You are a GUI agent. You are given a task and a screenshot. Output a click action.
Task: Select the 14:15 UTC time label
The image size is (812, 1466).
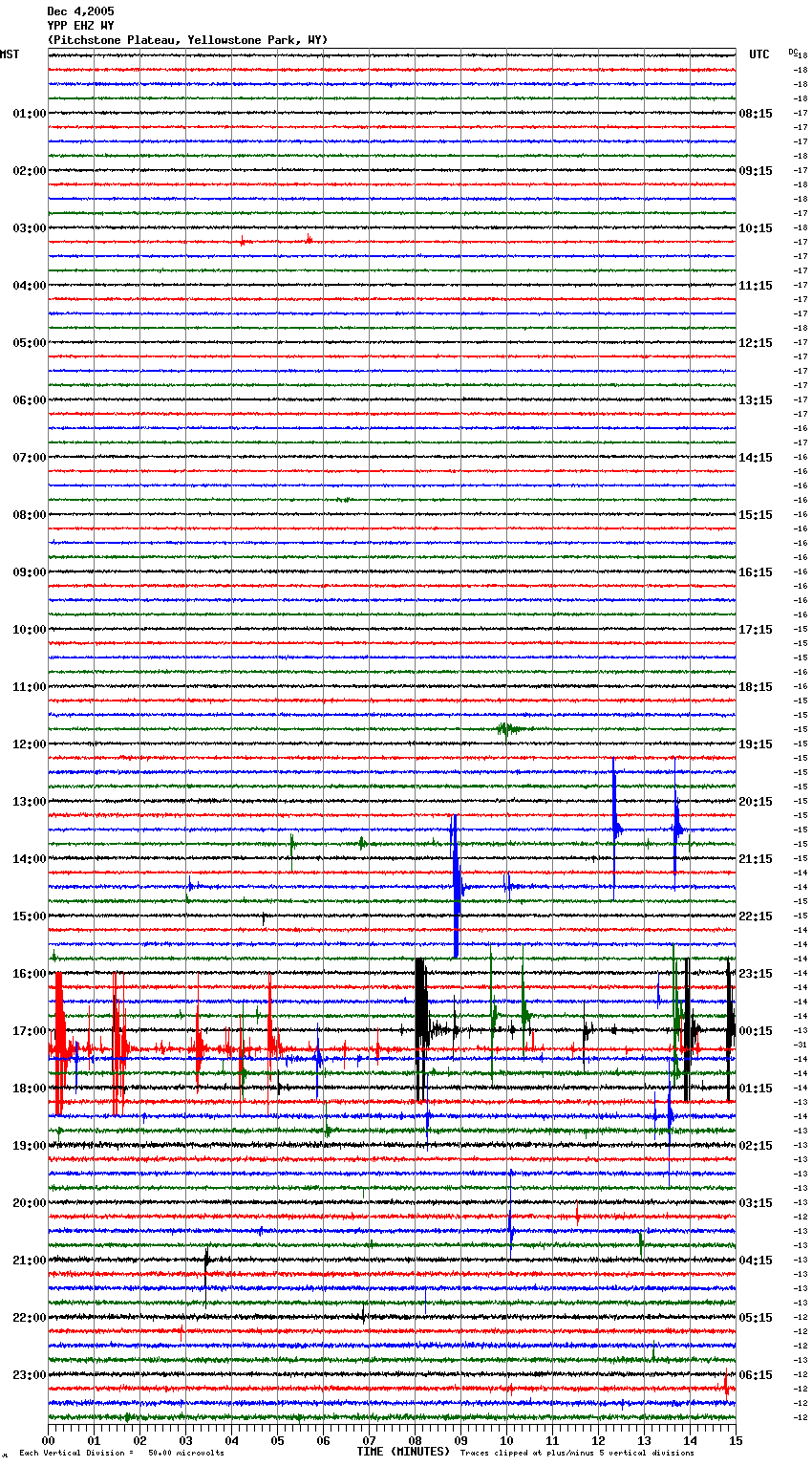(756, 458)
